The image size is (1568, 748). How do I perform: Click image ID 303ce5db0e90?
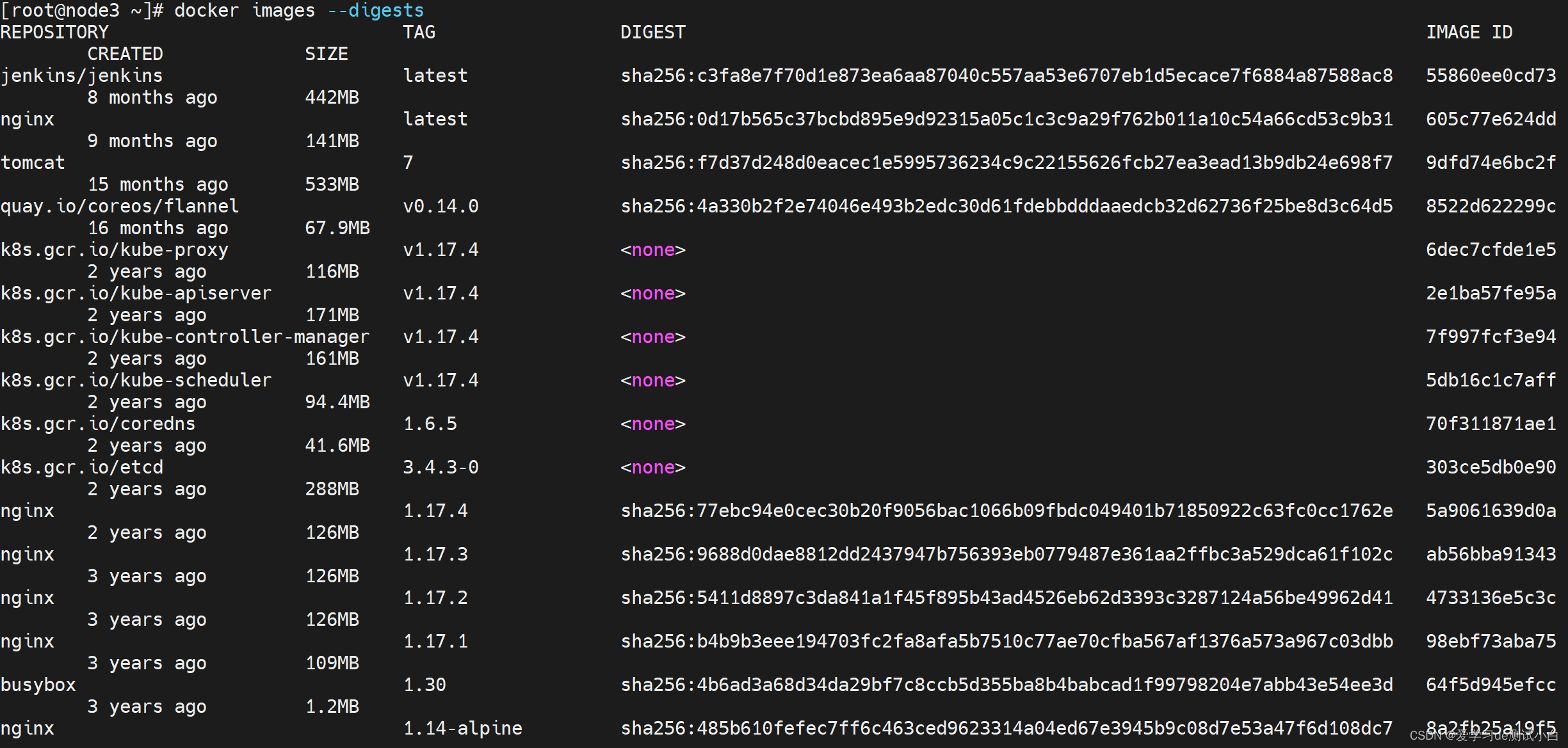(x=1491, y=468)
